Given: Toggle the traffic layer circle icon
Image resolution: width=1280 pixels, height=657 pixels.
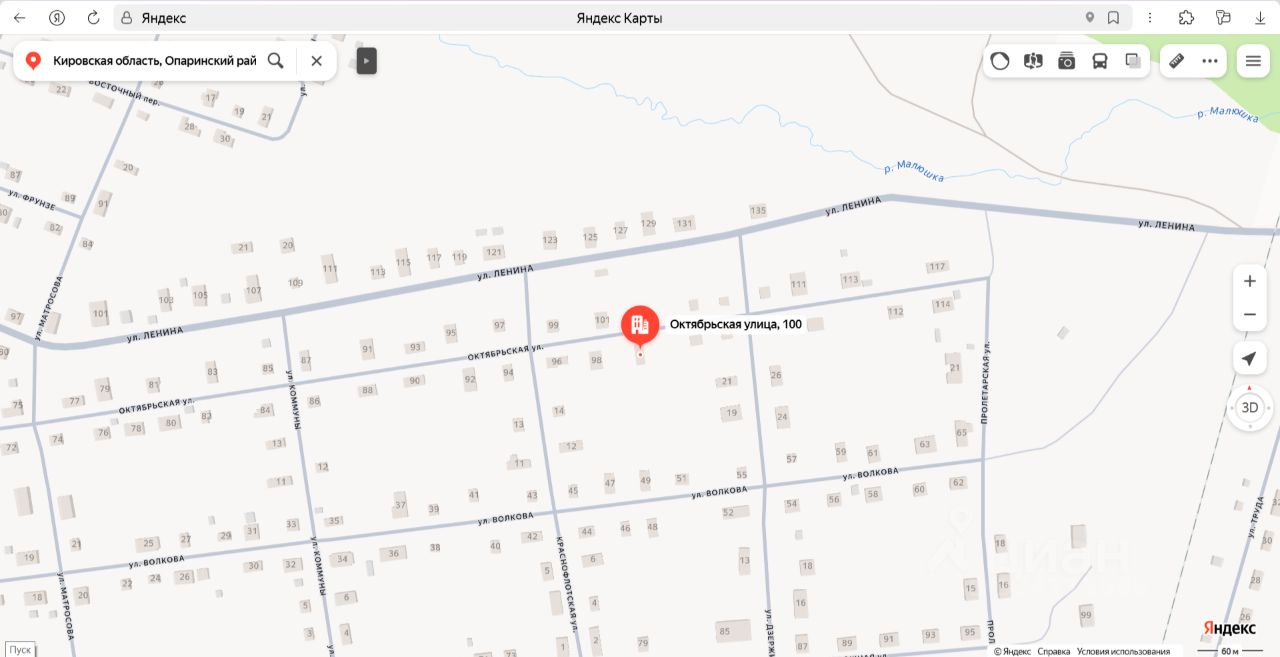Looking at the screenshot, I should [1000, 61].
